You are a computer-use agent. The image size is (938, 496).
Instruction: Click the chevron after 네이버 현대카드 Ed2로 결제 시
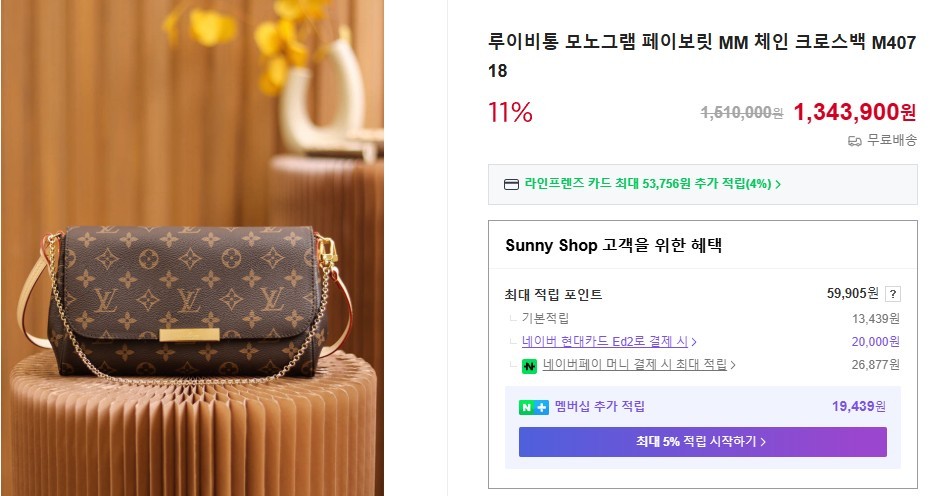[x=694, y=342]
